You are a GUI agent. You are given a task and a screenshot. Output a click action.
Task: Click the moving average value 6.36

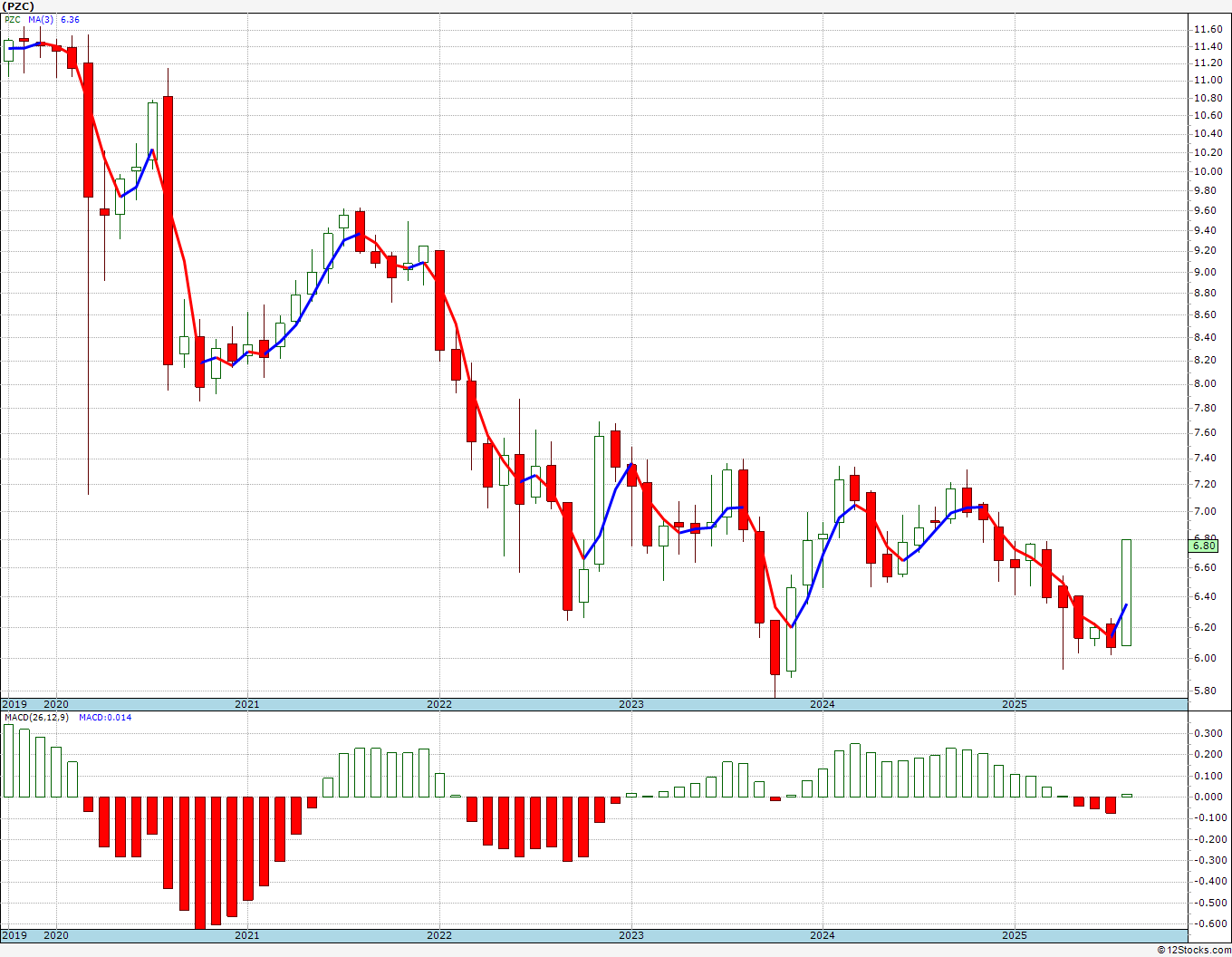70,19
